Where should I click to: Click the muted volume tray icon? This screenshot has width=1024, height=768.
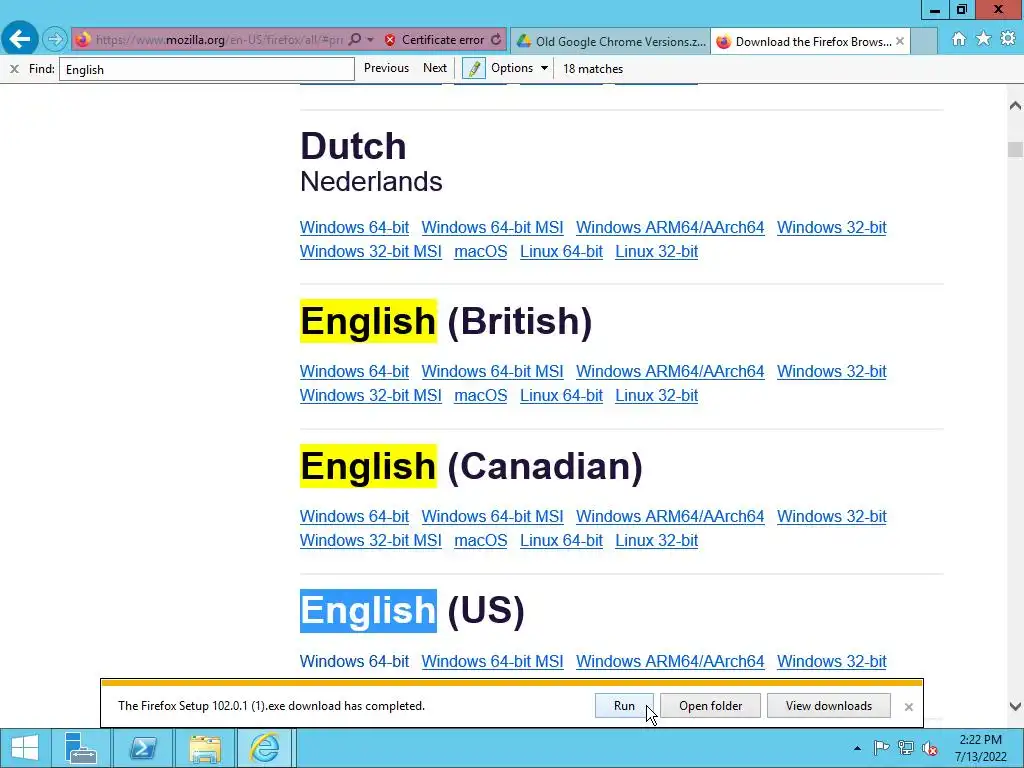pyautogui.click(x=929, y=748)
